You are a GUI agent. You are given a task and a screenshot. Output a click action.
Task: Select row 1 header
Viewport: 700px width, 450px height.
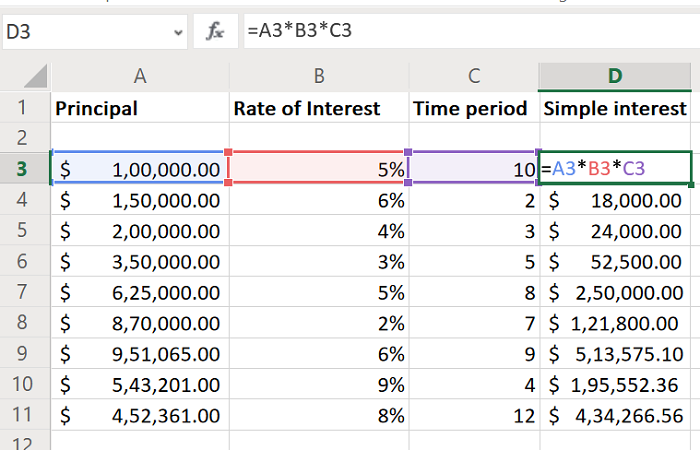[23, 108]
